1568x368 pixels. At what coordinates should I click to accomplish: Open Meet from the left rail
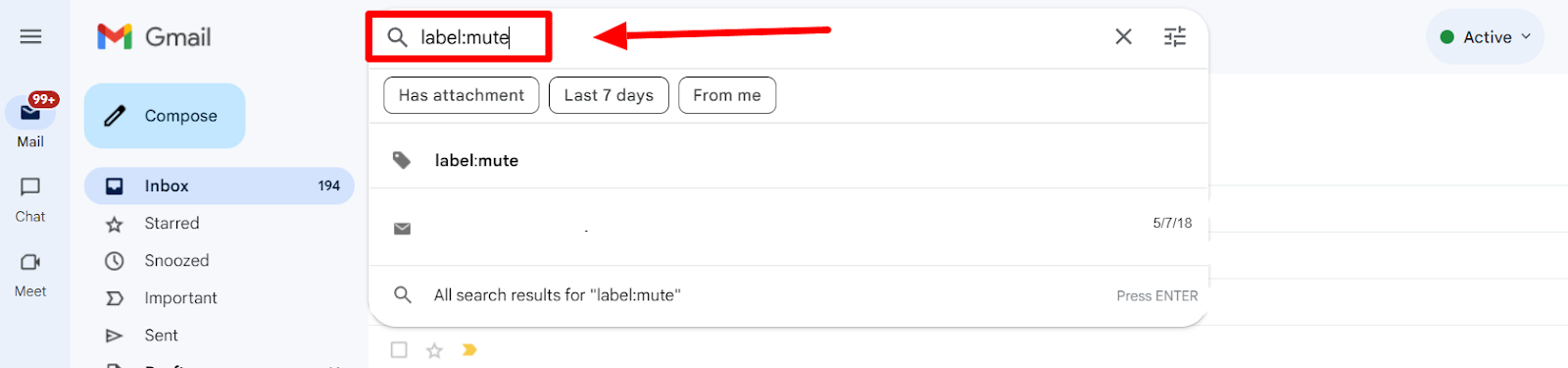pos(30,275)
